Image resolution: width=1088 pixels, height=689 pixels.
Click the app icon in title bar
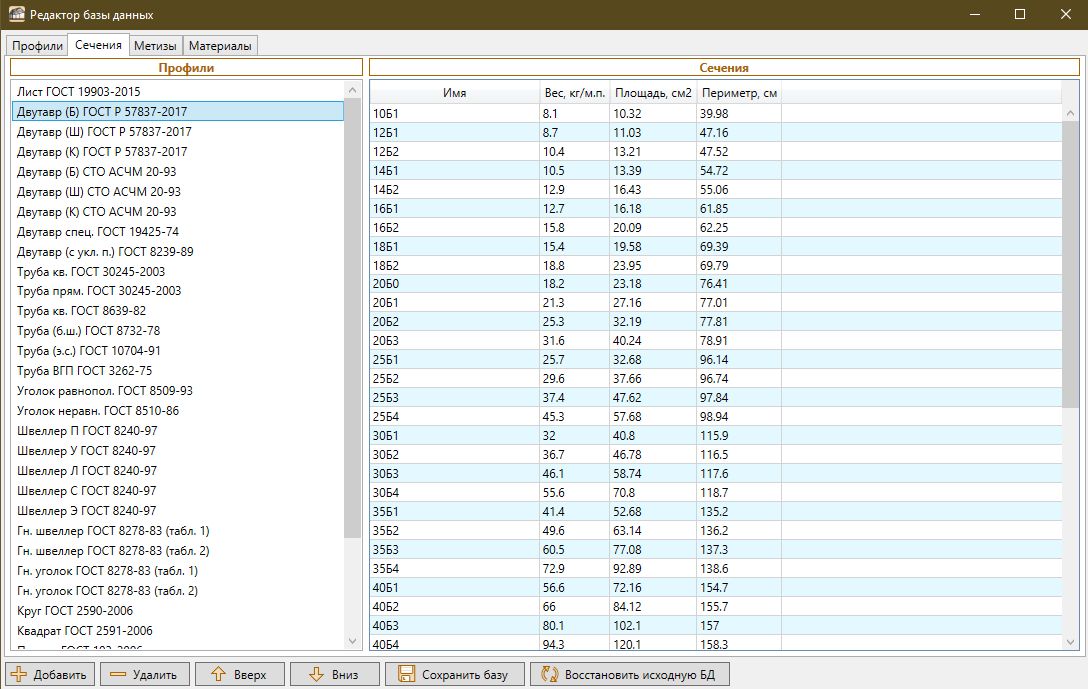coord(16,15)
